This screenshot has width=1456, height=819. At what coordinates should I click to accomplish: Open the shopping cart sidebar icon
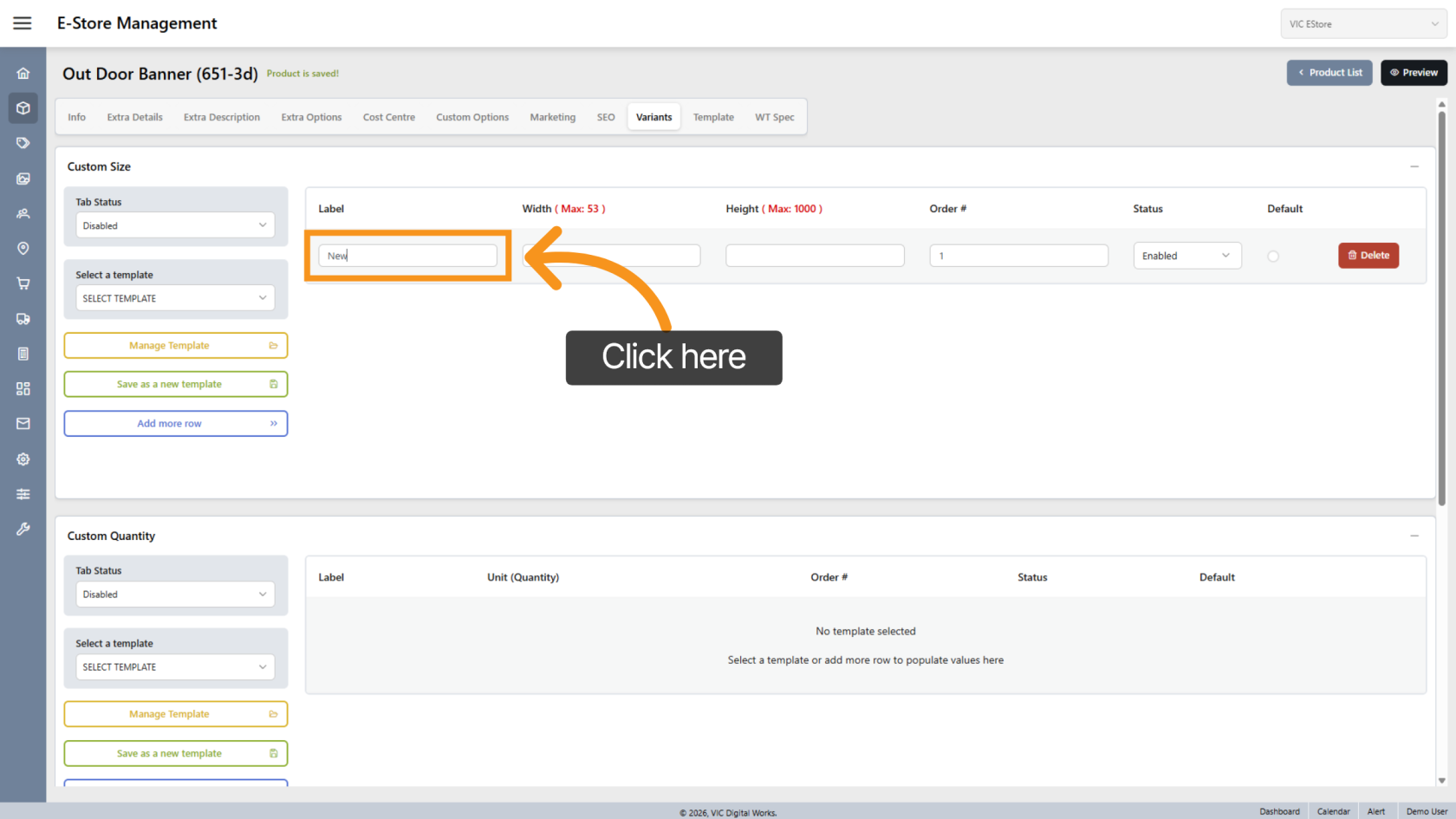23,283
